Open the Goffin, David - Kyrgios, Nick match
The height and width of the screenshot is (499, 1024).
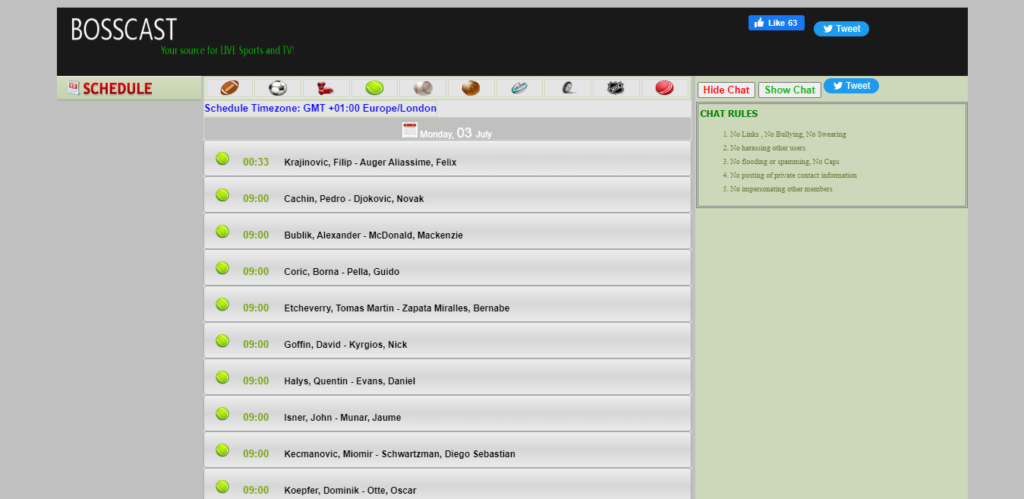coord(345,345)
